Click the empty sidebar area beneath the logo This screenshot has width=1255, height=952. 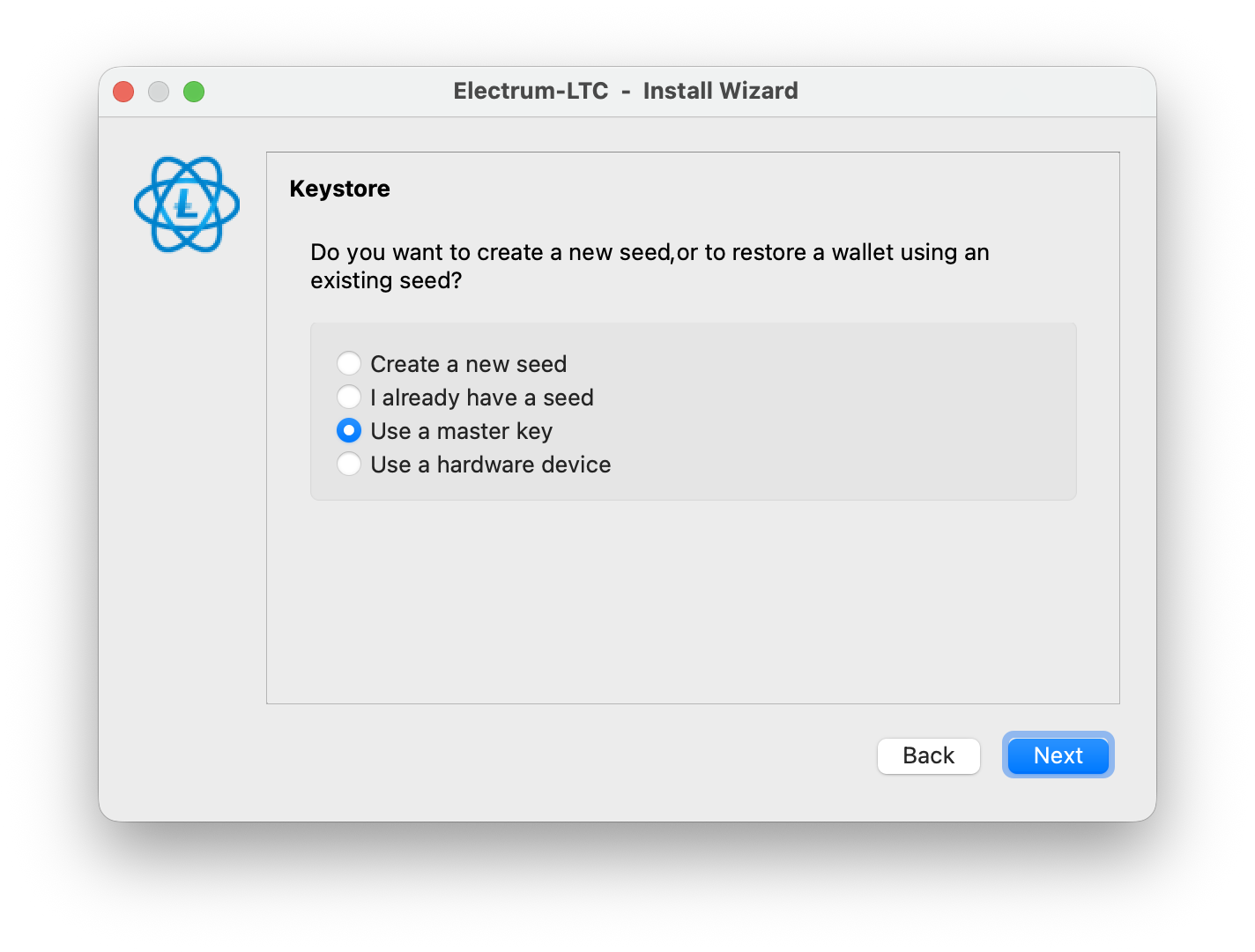coord(187,485)
